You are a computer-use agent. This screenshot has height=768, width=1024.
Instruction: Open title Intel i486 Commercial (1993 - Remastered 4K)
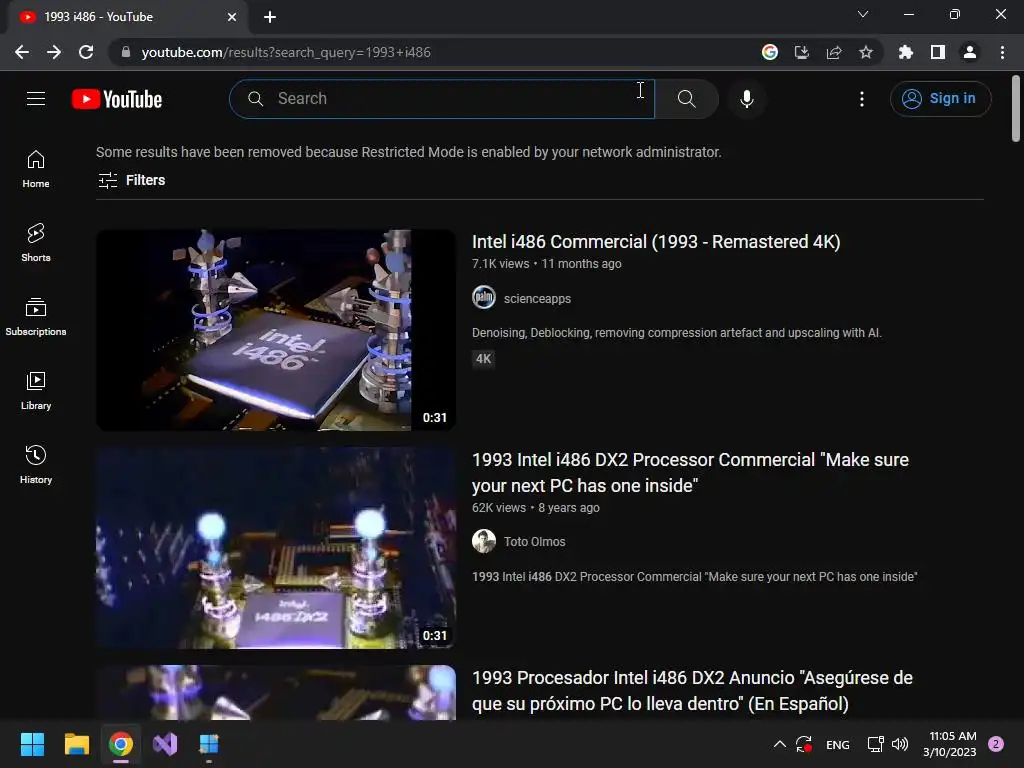tap(656, 242)
